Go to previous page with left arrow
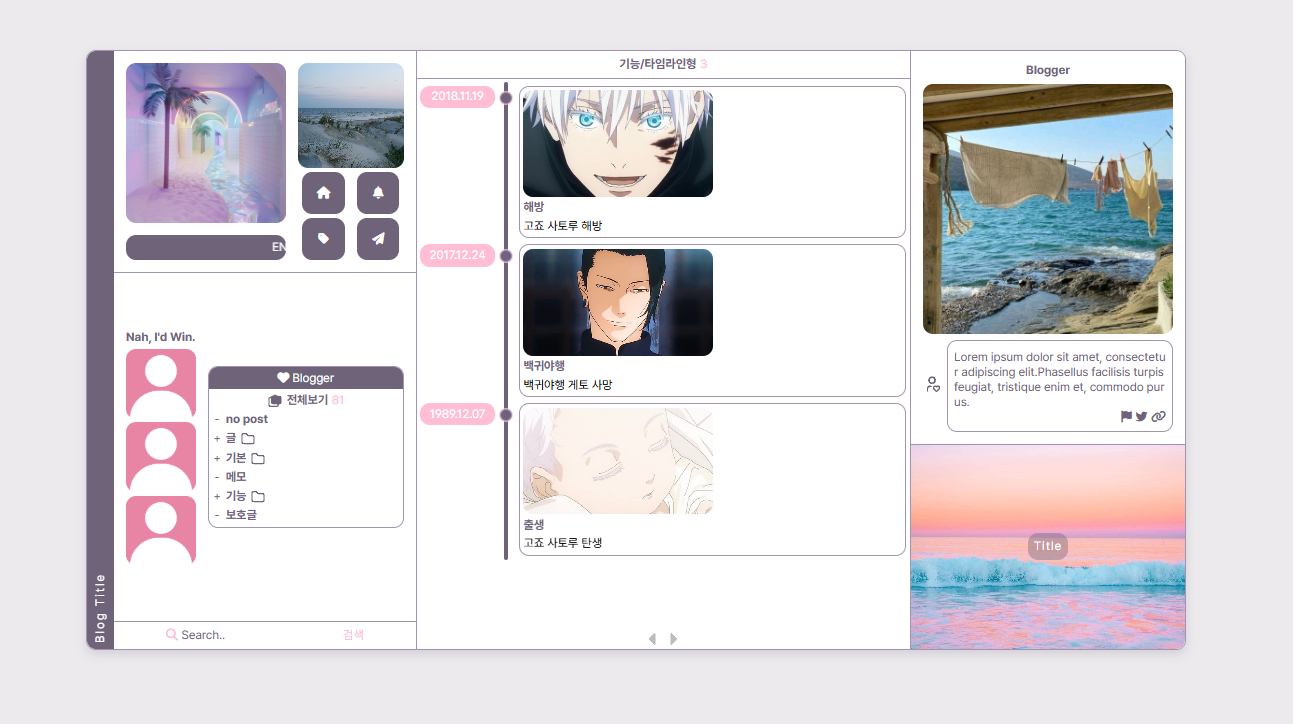 point(652,639)
